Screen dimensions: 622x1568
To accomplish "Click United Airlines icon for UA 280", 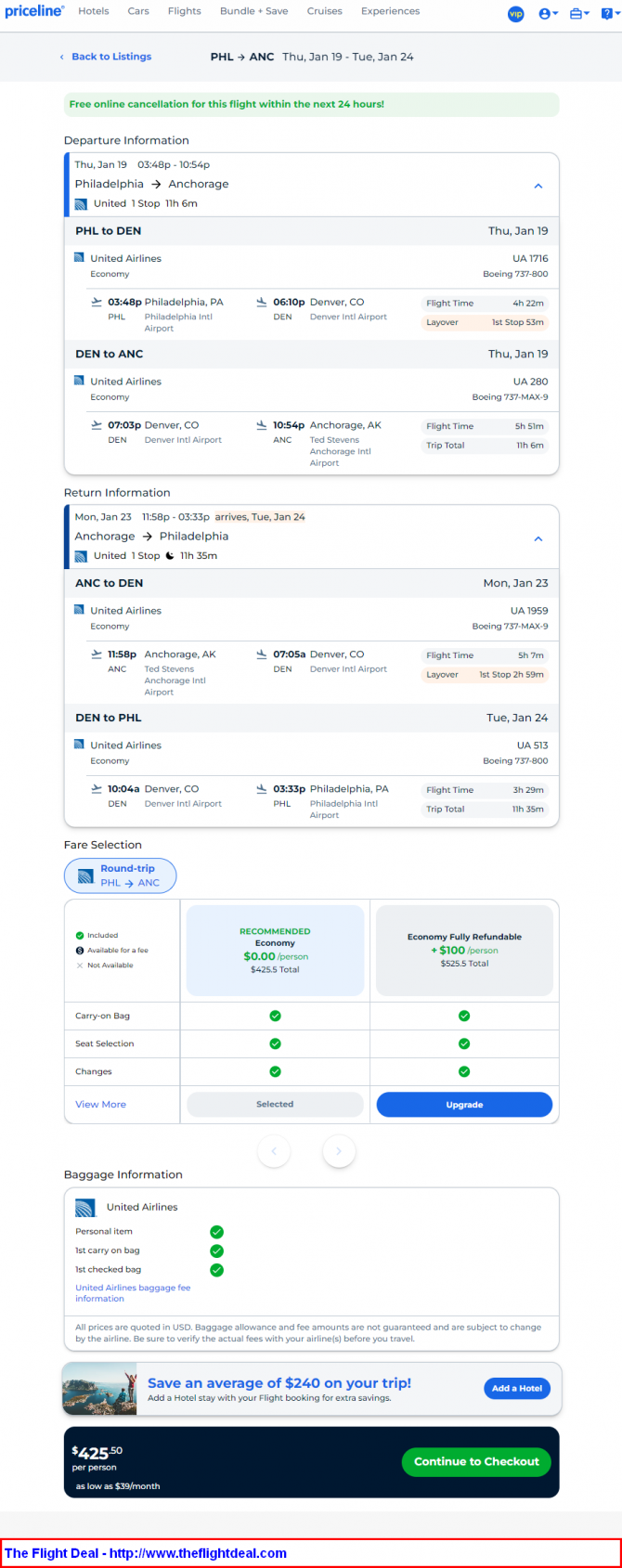I will coord(79,381).
